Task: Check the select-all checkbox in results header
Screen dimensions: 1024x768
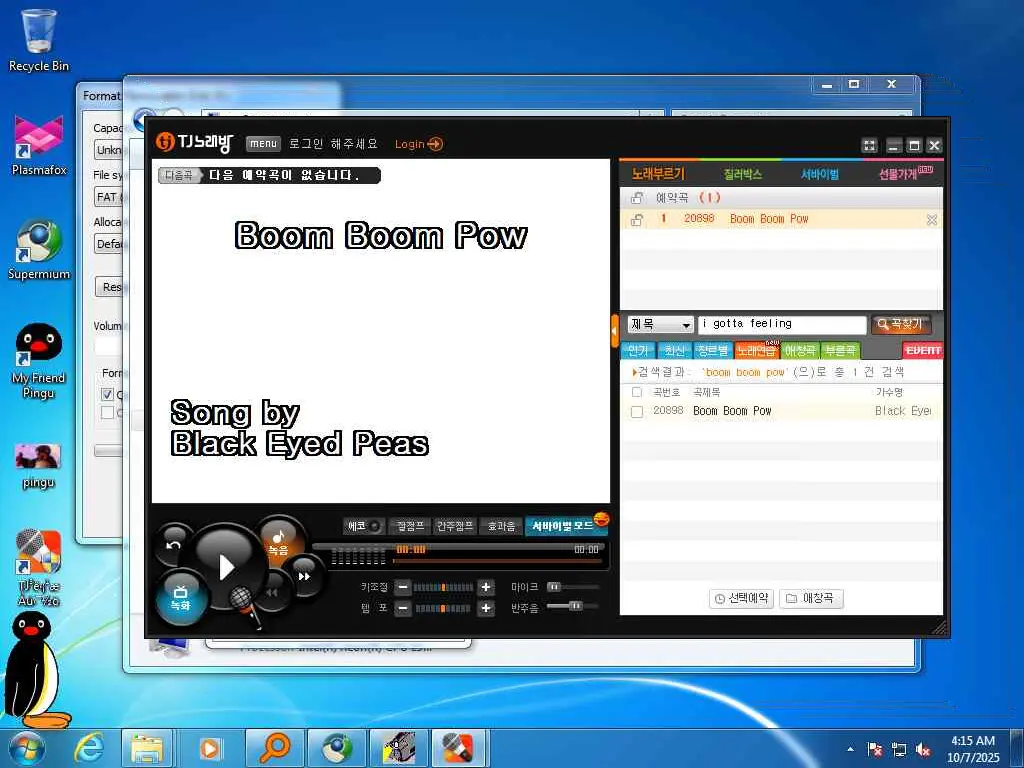Action: 637,392
